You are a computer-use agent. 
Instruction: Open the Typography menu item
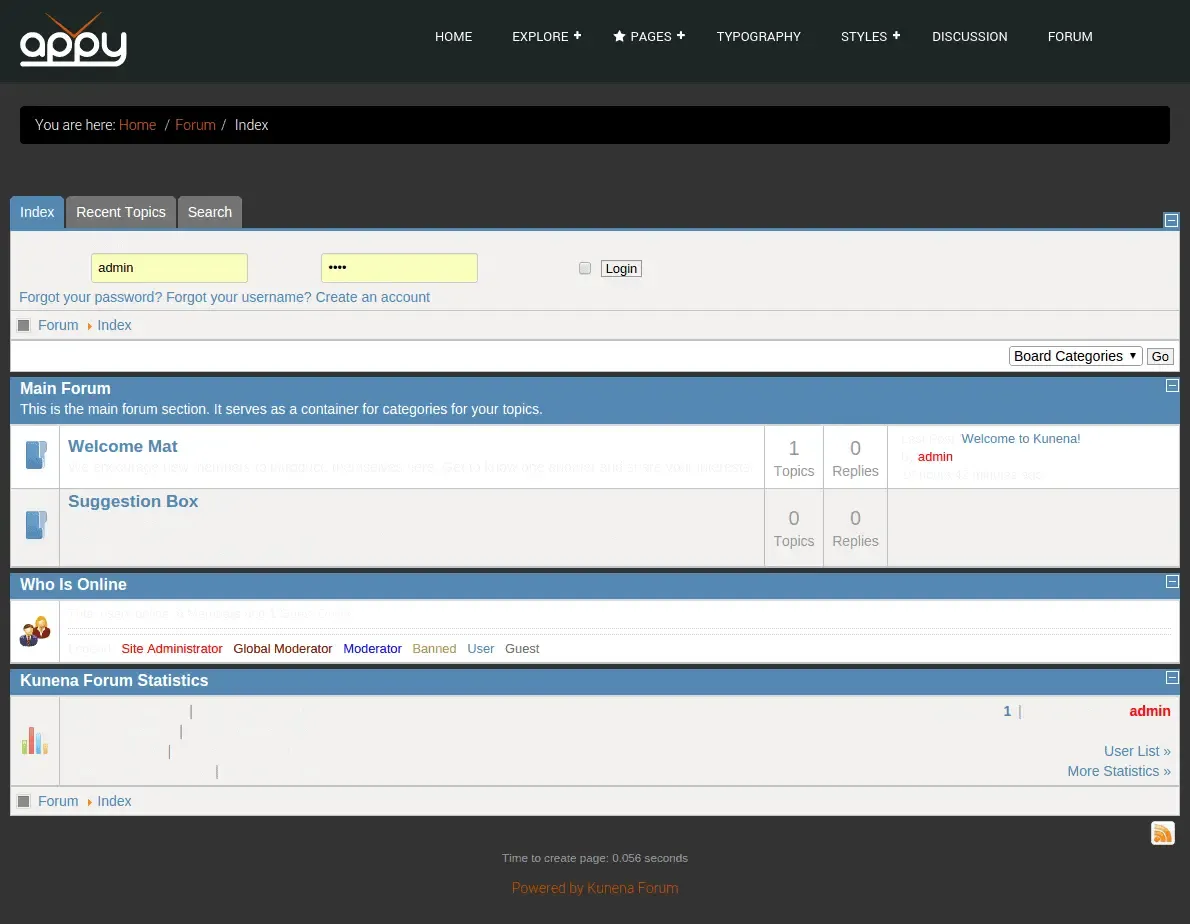758,36
